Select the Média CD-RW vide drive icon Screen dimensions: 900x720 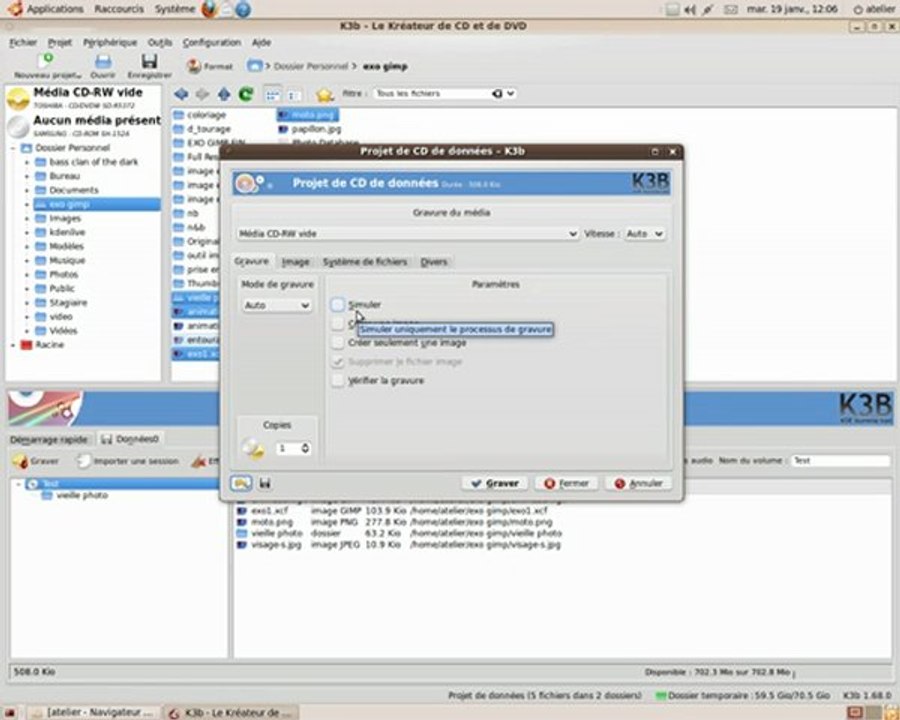(18, 98)
